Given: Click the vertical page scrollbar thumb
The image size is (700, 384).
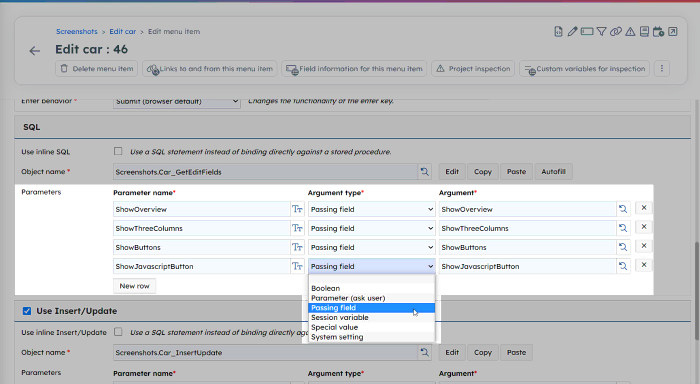Looking at the screenshot, I should (696, 291).
